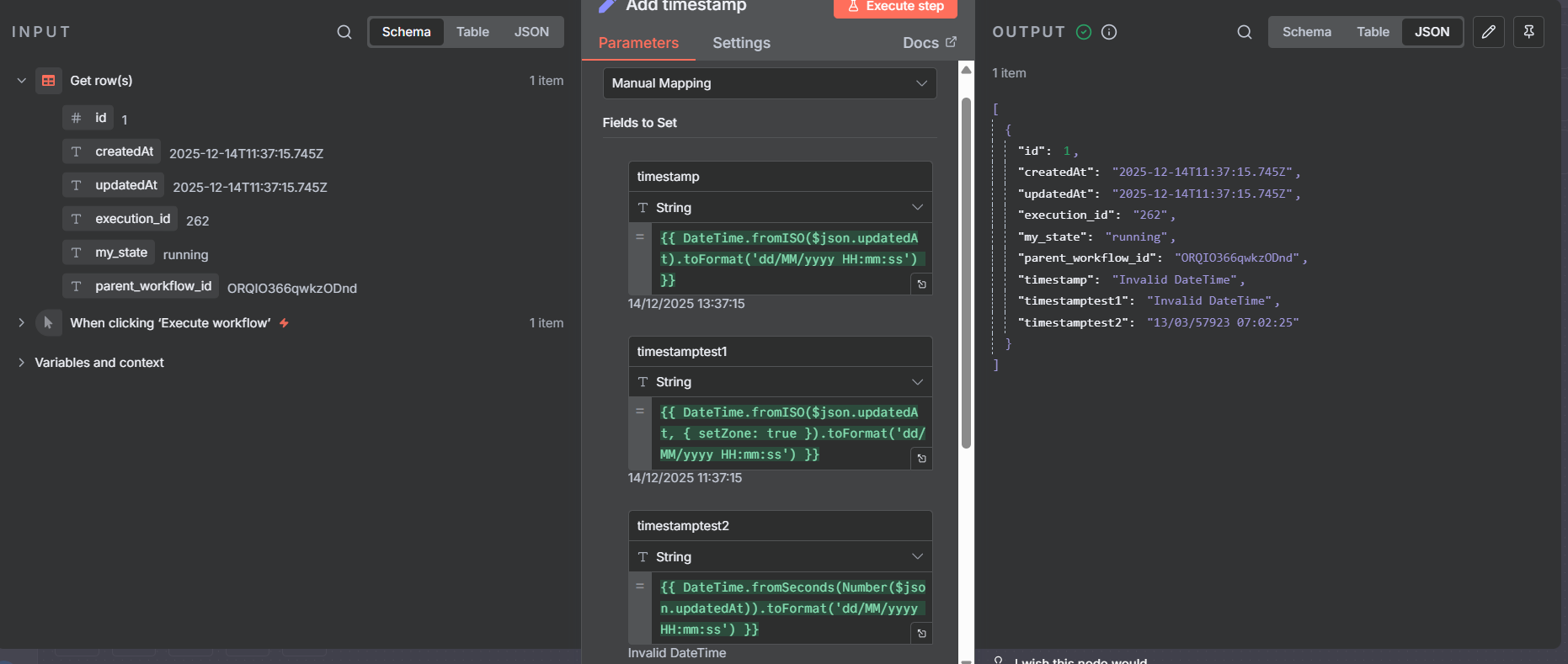
Task: Click the pencil edit output icon
Action: point(1488,32)
